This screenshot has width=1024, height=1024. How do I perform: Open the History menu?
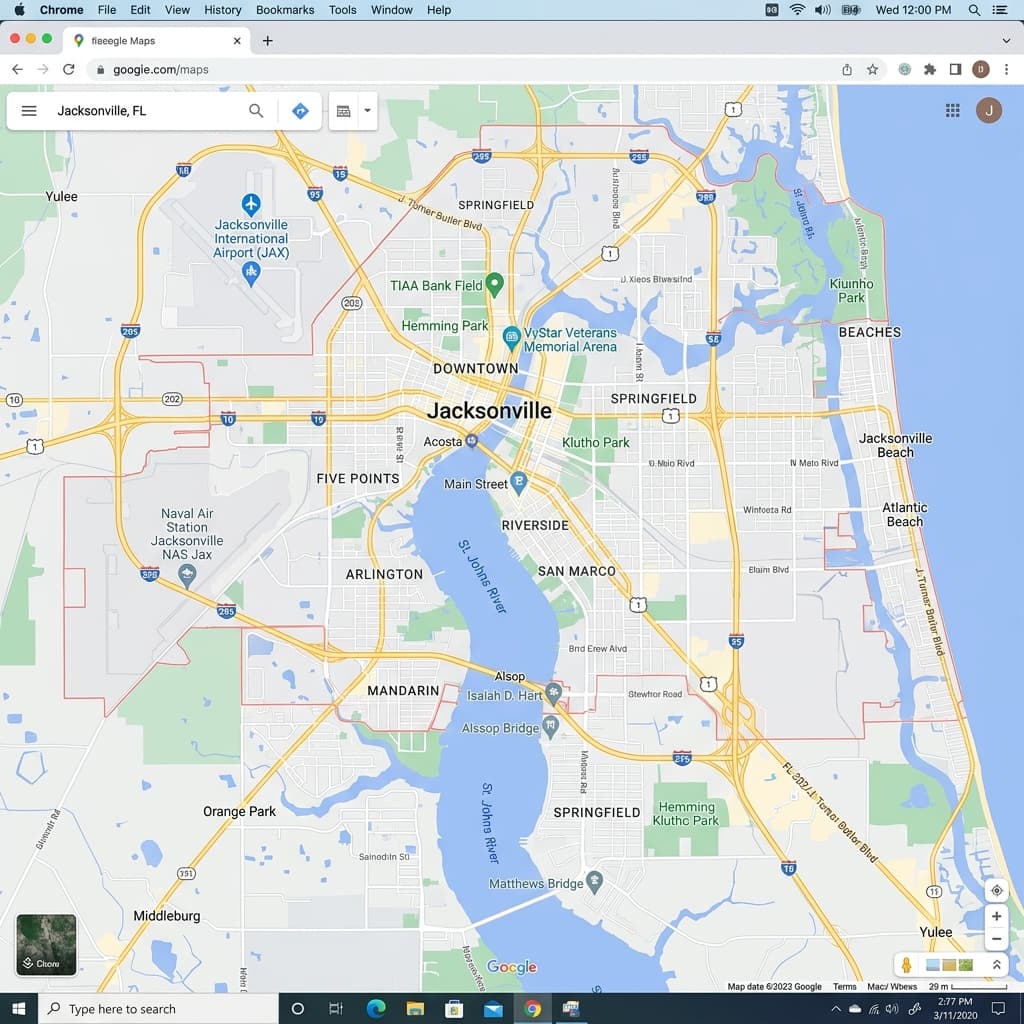coord(223,10)
